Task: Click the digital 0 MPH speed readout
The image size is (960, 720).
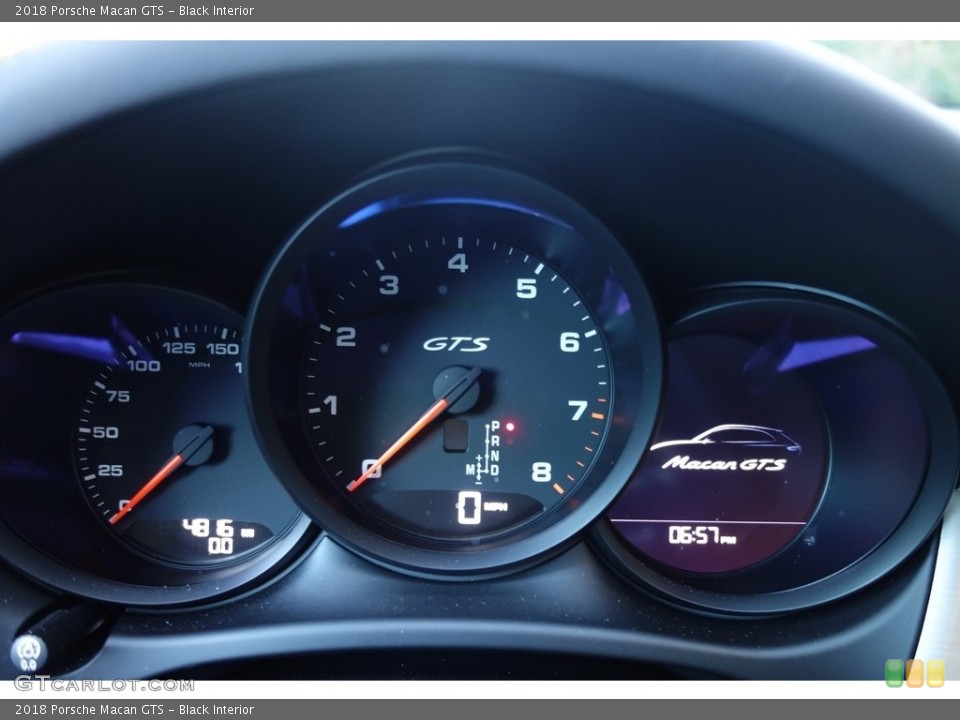Action: [x=482, y=508]
